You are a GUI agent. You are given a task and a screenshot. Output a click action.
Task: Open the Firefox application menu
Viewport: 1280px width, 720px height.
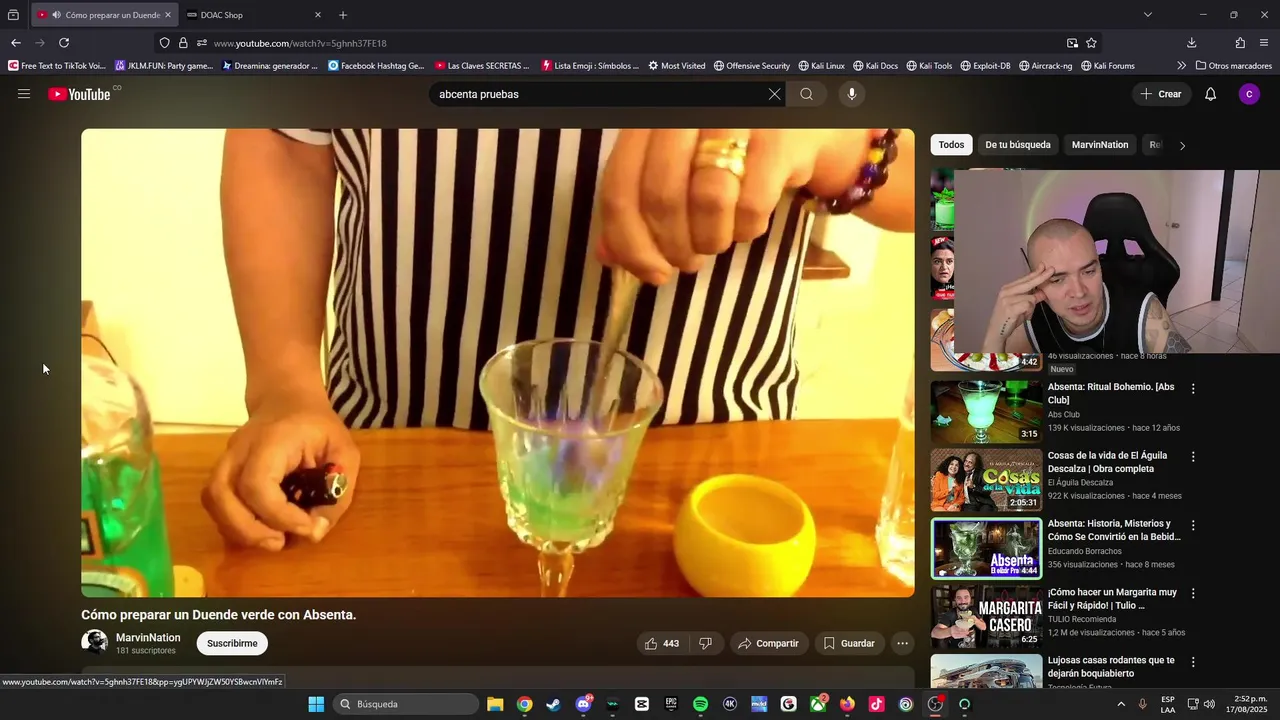tap(1265, 43)
